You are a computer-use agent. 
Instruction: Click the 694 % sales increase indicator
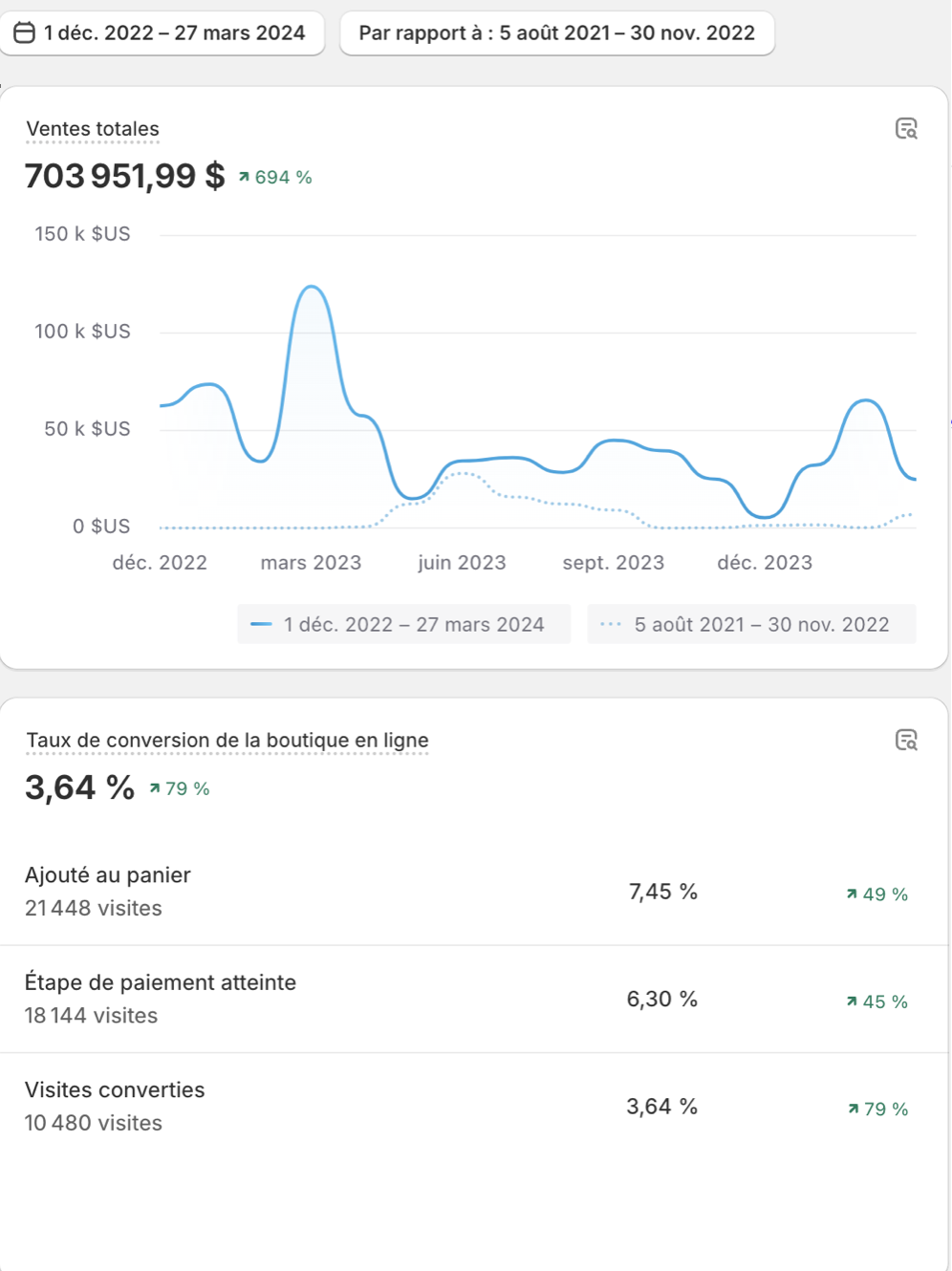point(276,178)
